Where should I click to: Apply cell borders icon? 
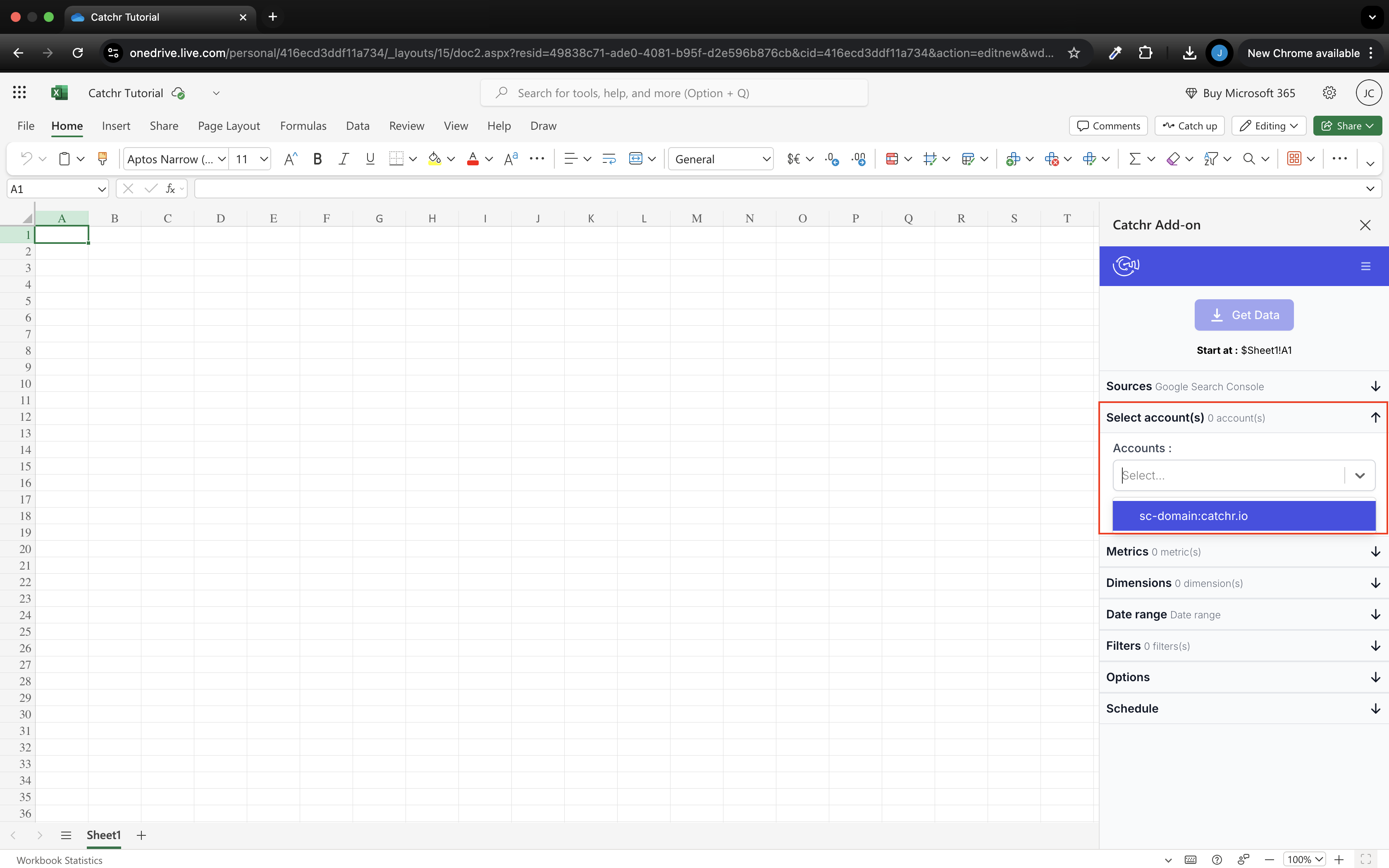tap(396, 159)
